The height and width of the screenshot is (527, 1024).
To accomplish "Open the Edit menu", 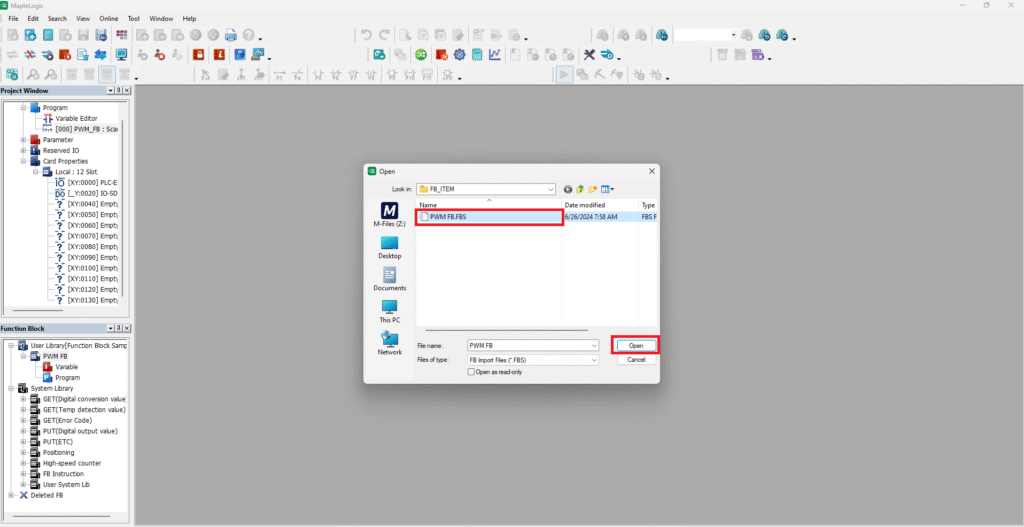I will pos(33,18).
